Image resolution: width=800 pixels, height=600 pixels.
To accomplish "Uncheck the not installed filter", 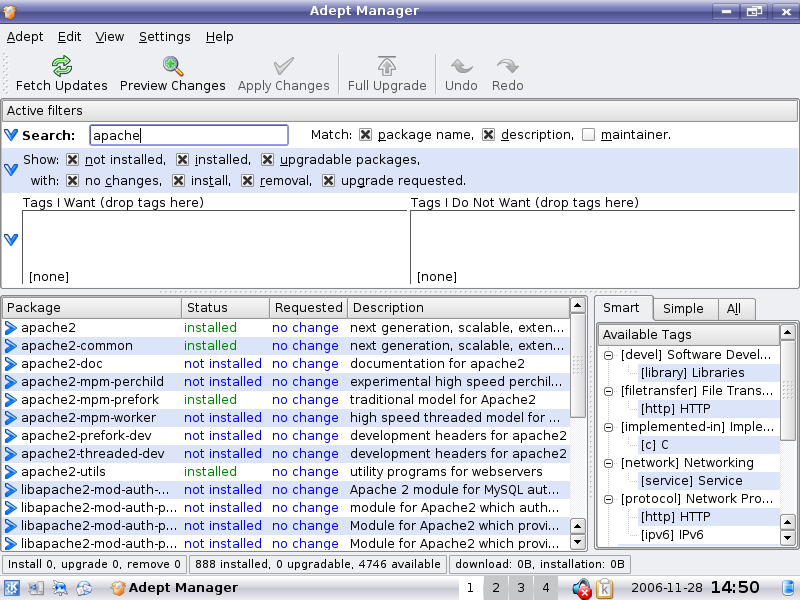I will pyautogui.click(x=72, y=160).
